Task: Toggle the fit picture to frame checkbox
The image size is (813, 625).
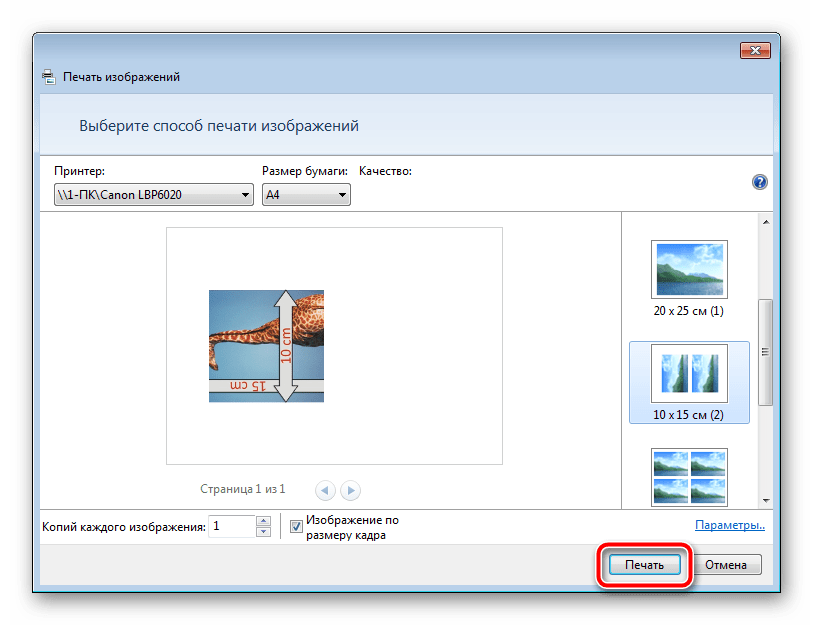Action: click(296, 526)
